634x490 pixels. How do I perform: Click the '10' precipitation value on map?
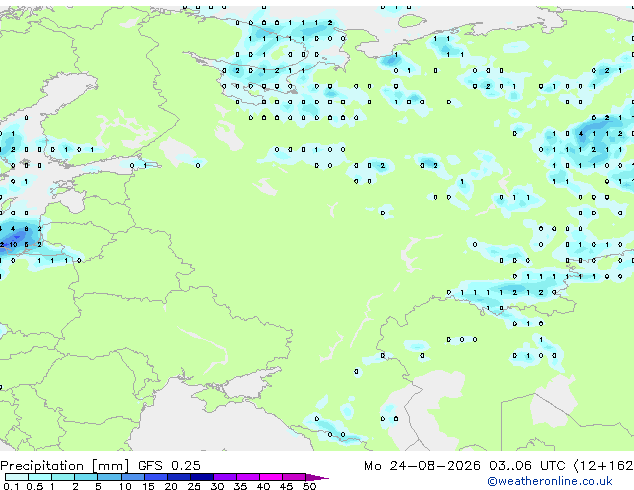13,245
